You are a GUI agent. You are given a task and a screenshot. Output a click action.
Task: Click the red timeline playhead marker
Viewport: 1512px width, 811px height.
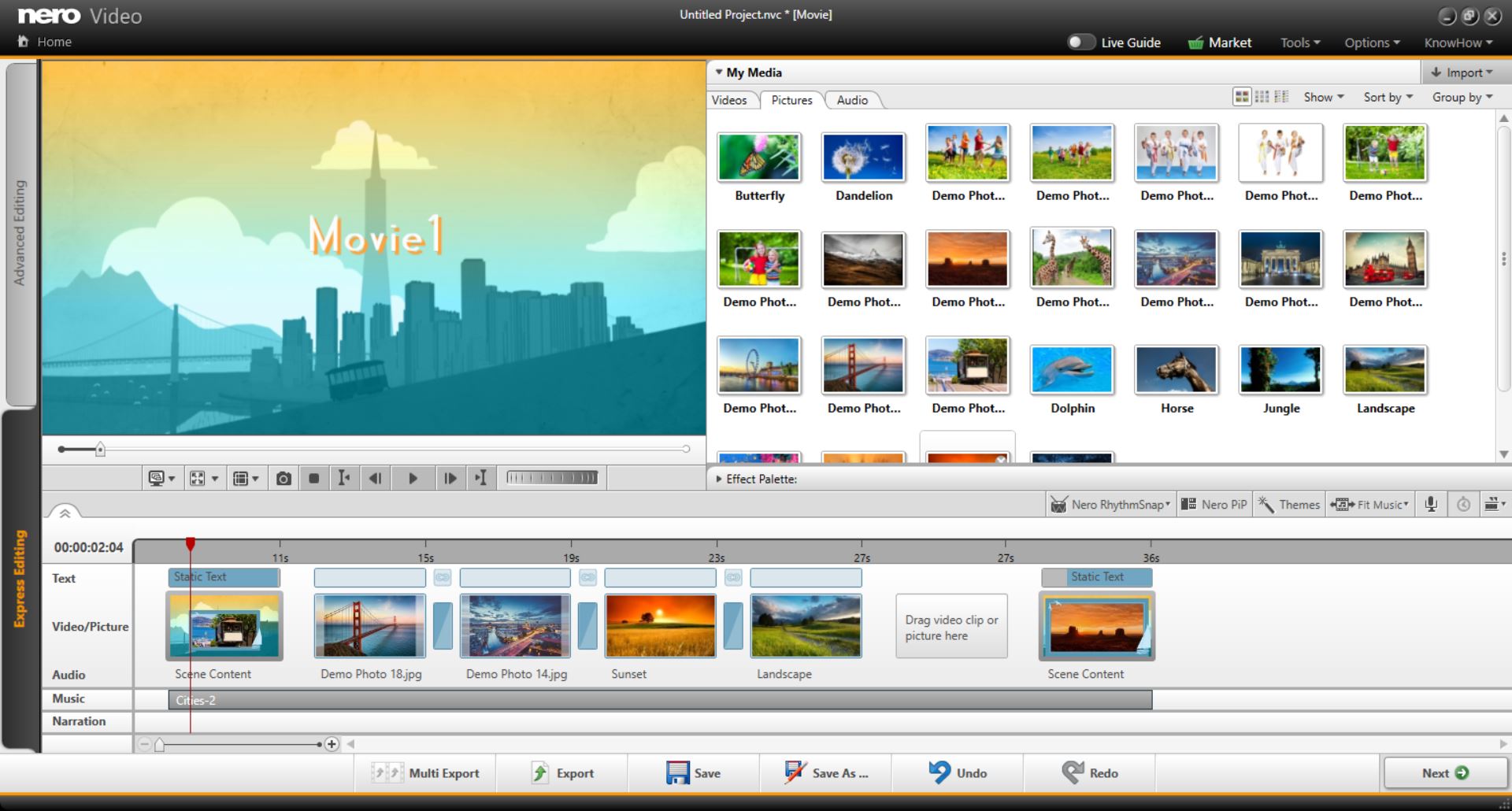191,544
